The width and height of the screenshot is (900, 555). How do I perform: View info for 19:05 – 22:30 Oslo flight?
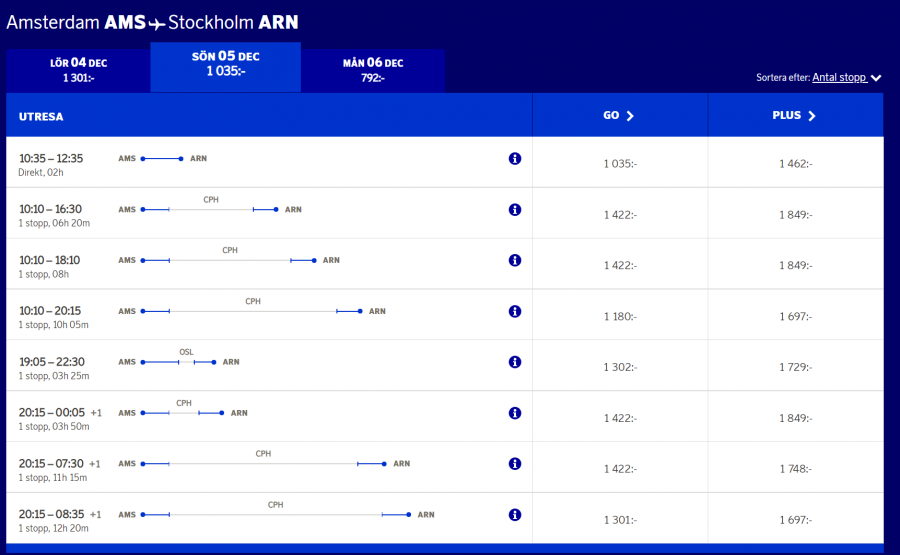(515, 362)
